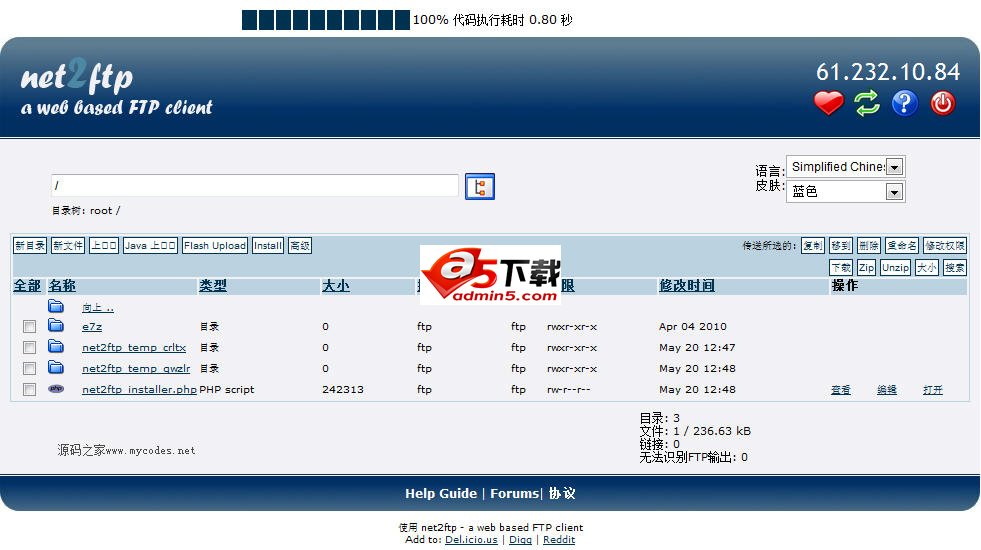The image size is (981, 550).
Task: Click the Unzip button
Action: click(x=895, y=268)
